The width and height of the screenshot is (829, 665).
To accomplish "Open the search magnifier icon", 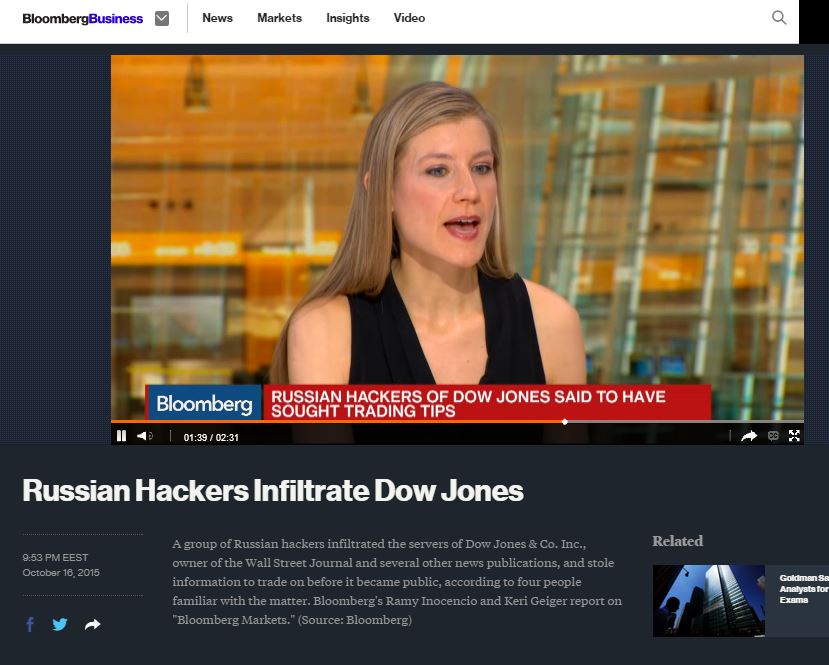I will point(779,17).
